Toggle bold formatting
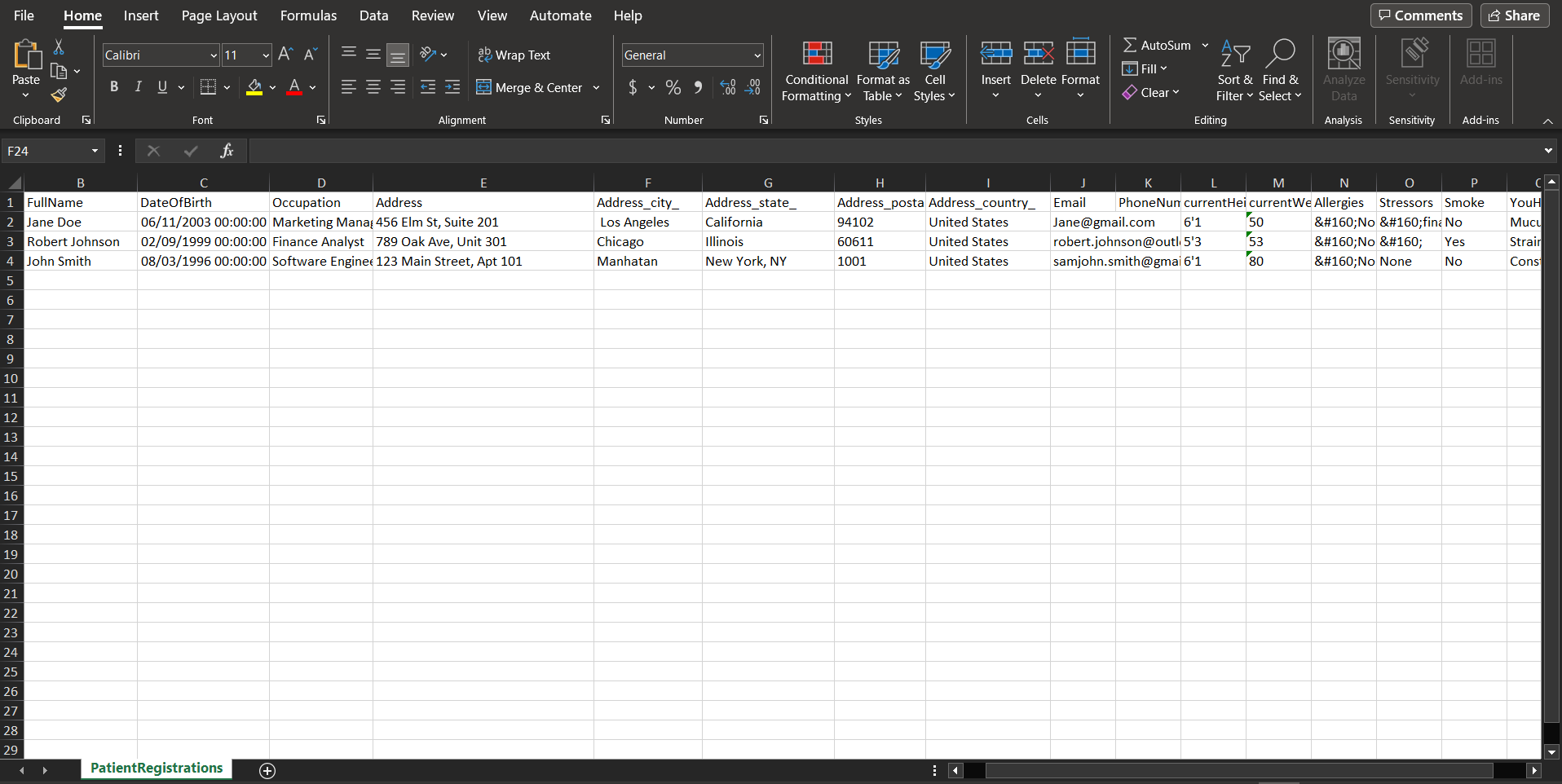This screenshot has height=784, width=1562. pos(113,87)
